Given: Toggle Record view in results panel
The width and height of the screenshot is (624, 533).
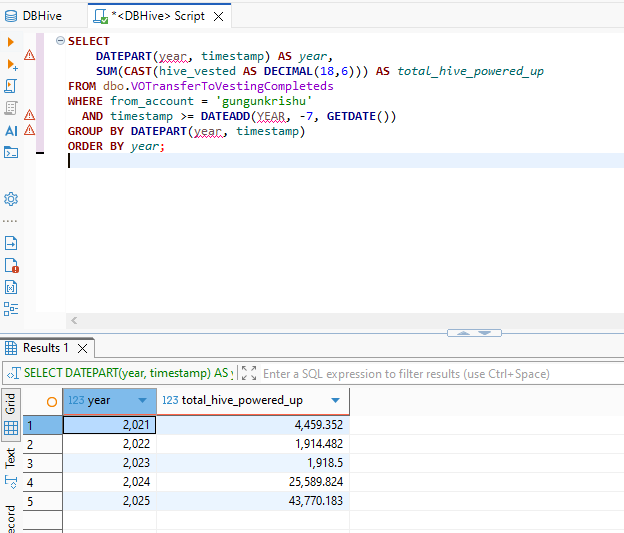Looking at the screenshot, I should (x=11, y=518).
